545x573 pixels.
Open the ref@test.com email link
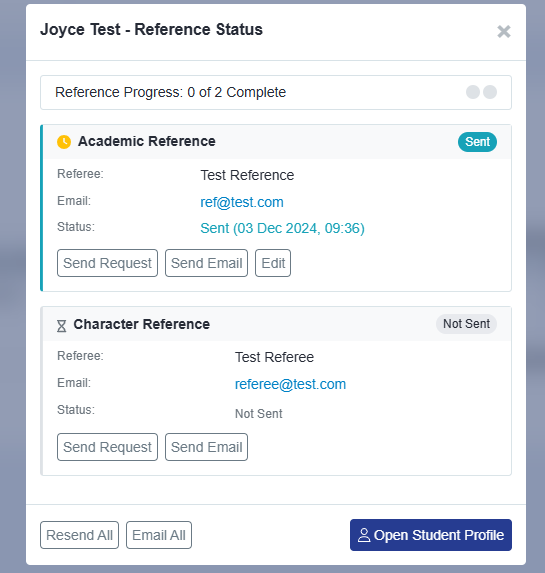click(242, 202)
